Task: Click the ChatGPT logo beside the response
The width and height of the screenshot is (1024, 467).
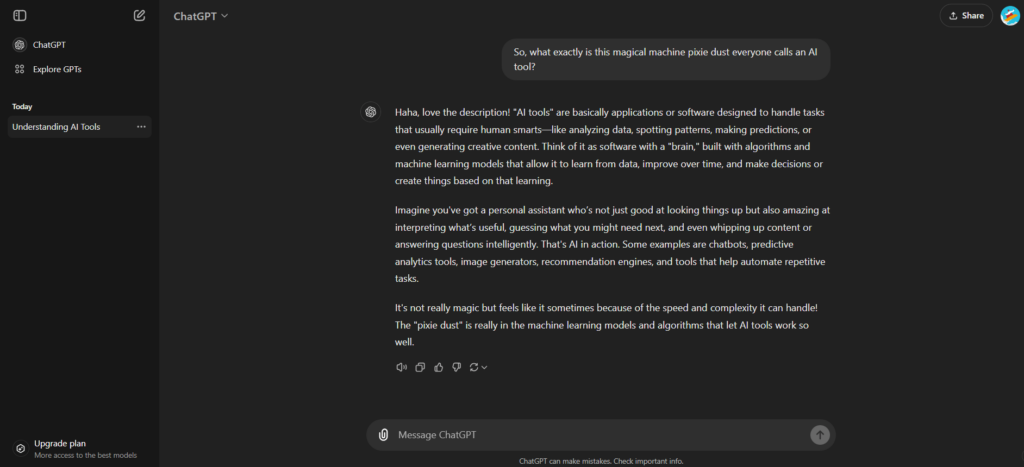Action: click(370, 112)
